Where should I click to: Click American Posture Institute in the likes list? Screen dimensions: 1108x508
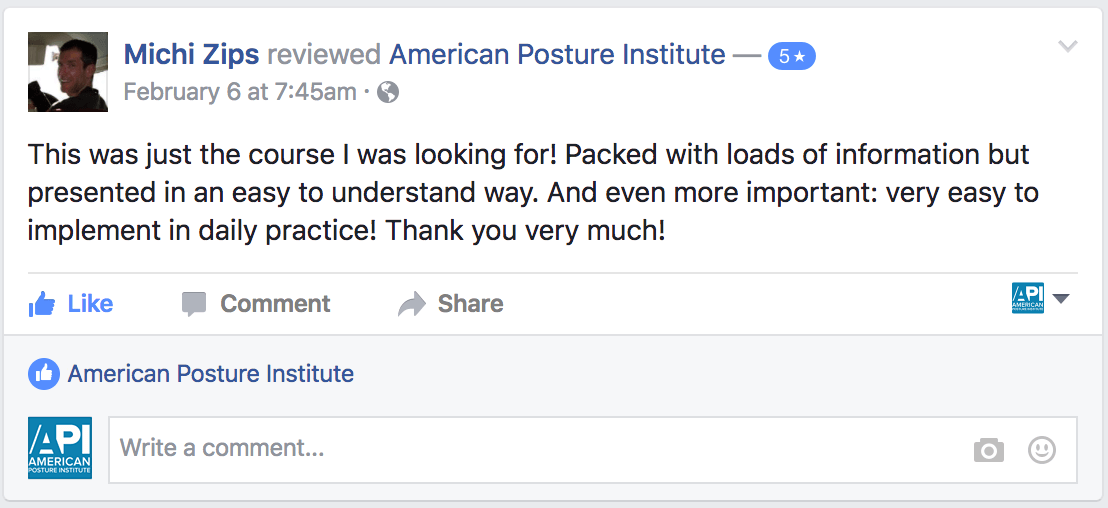point(210,374)
